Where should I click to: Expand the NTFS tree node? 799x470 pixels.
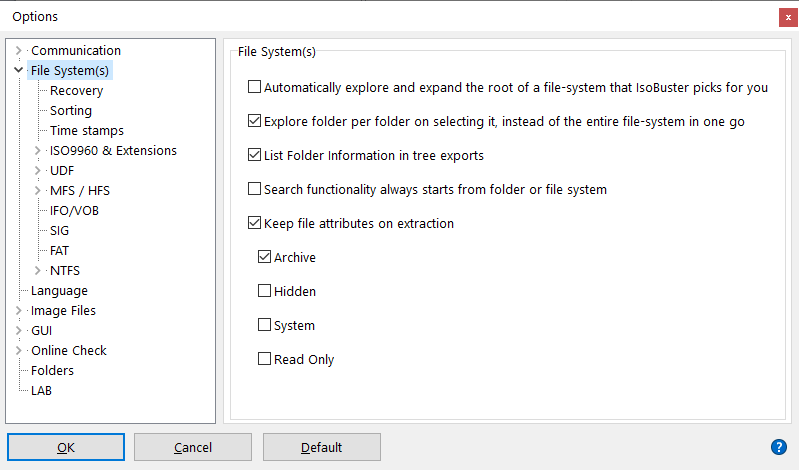point(37,271)
